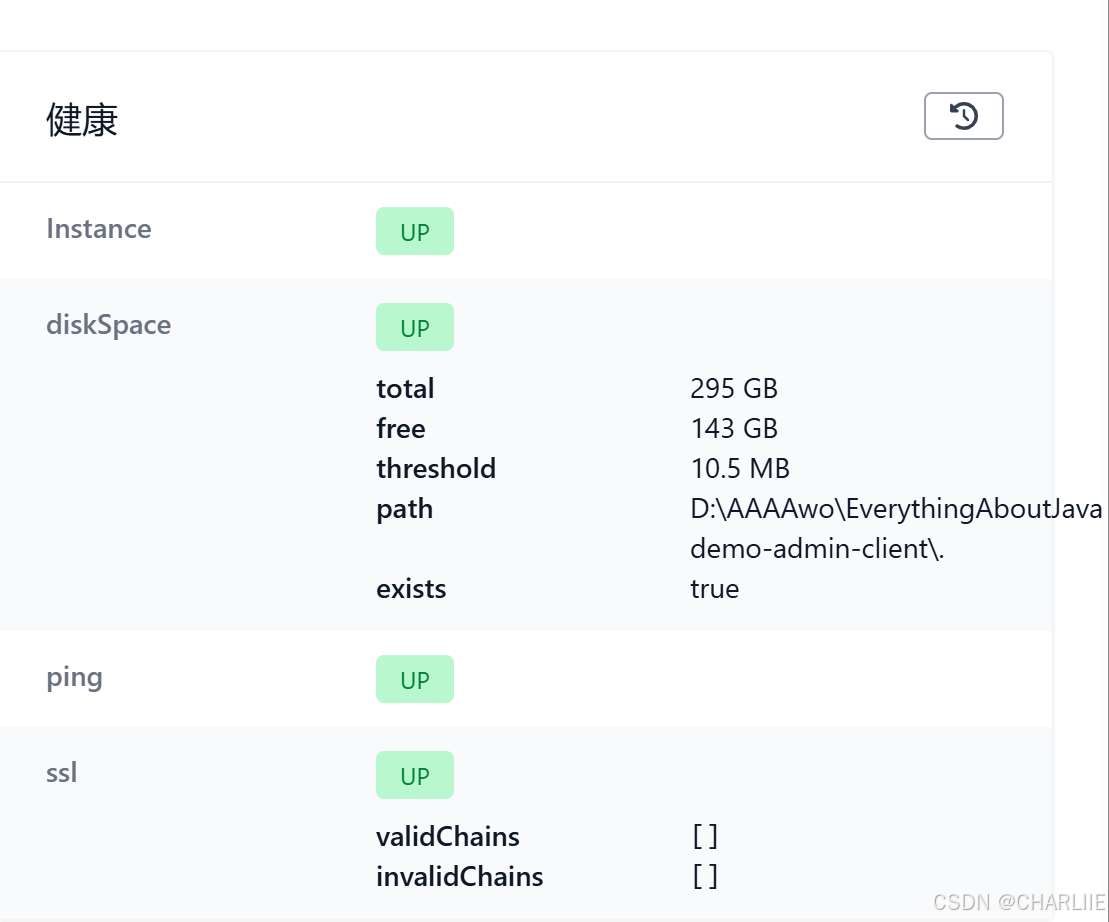The width and height of the screenshot is (1109, 922).
Task: Click the ping UP status badge
Action: (x=414, y=679)
